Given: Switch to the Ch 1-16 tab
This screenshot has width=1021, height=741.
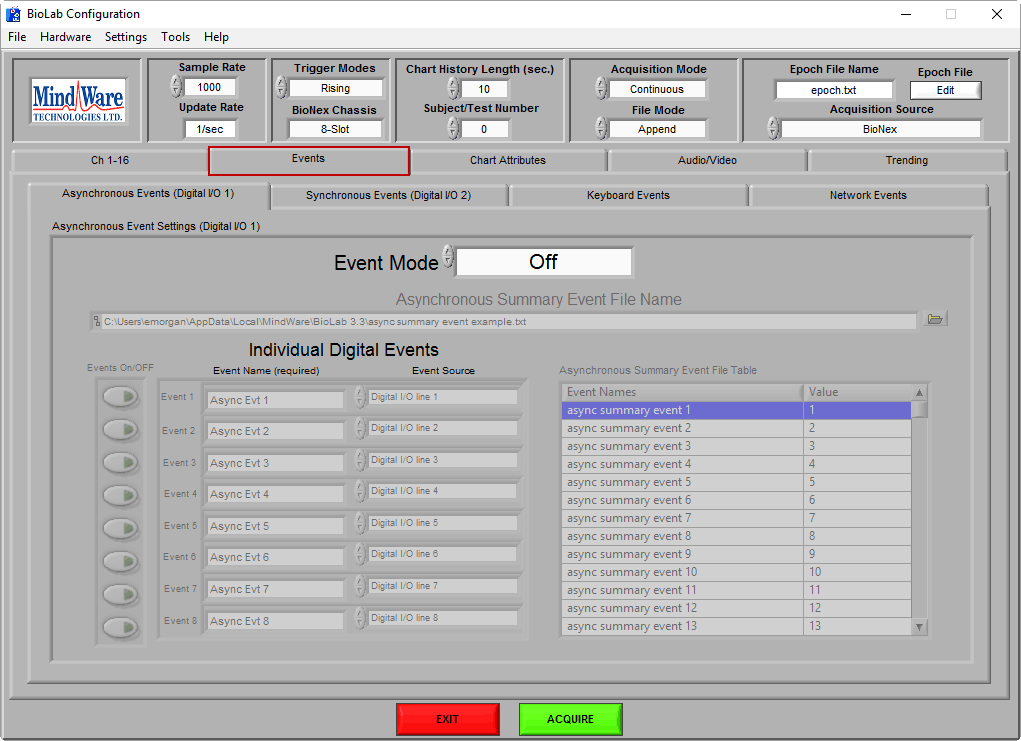Looking at the screenshot, I should pos(109,160).
